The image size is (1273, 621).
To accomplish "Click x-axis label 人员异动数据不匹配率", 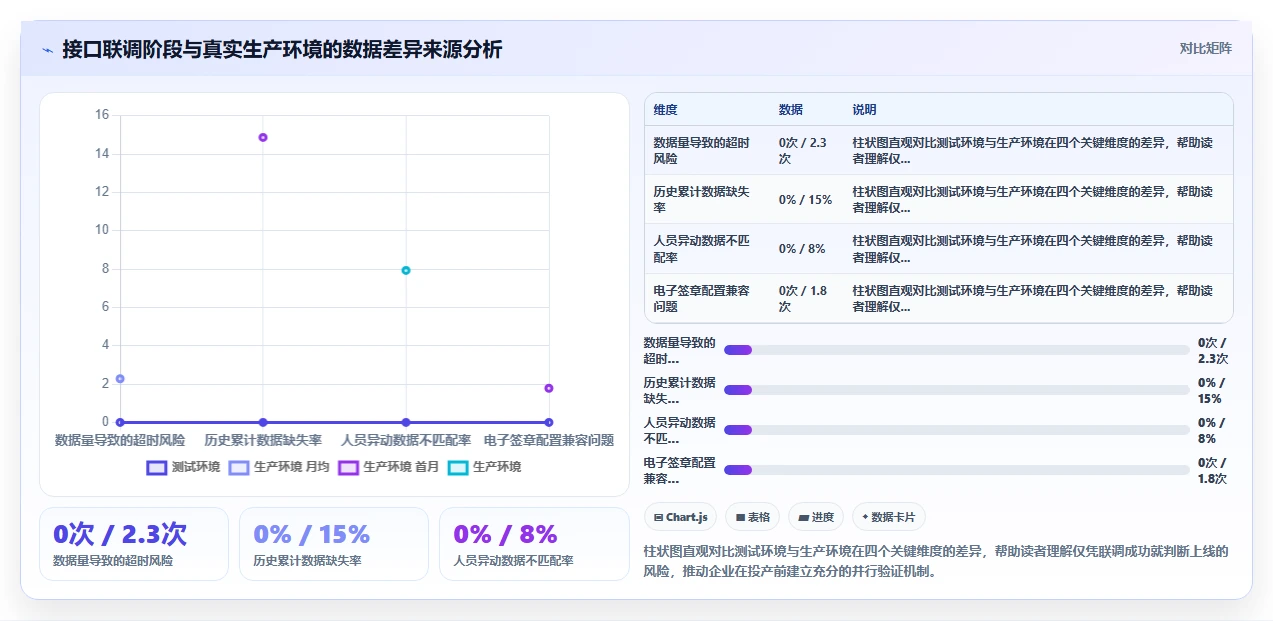I will pos(406,440).
